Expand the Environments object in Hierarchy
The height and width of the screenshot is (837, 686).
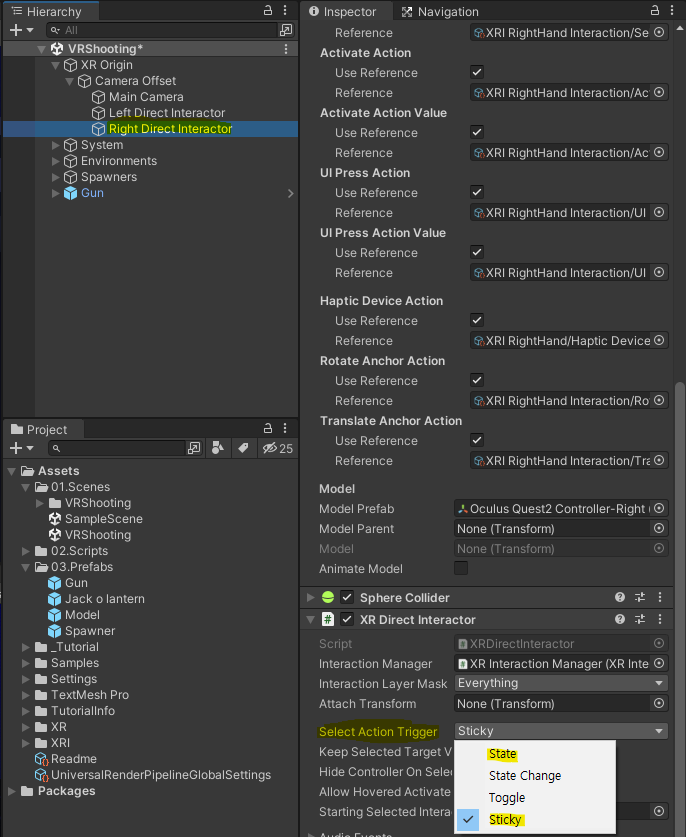[x=56, y=161]
